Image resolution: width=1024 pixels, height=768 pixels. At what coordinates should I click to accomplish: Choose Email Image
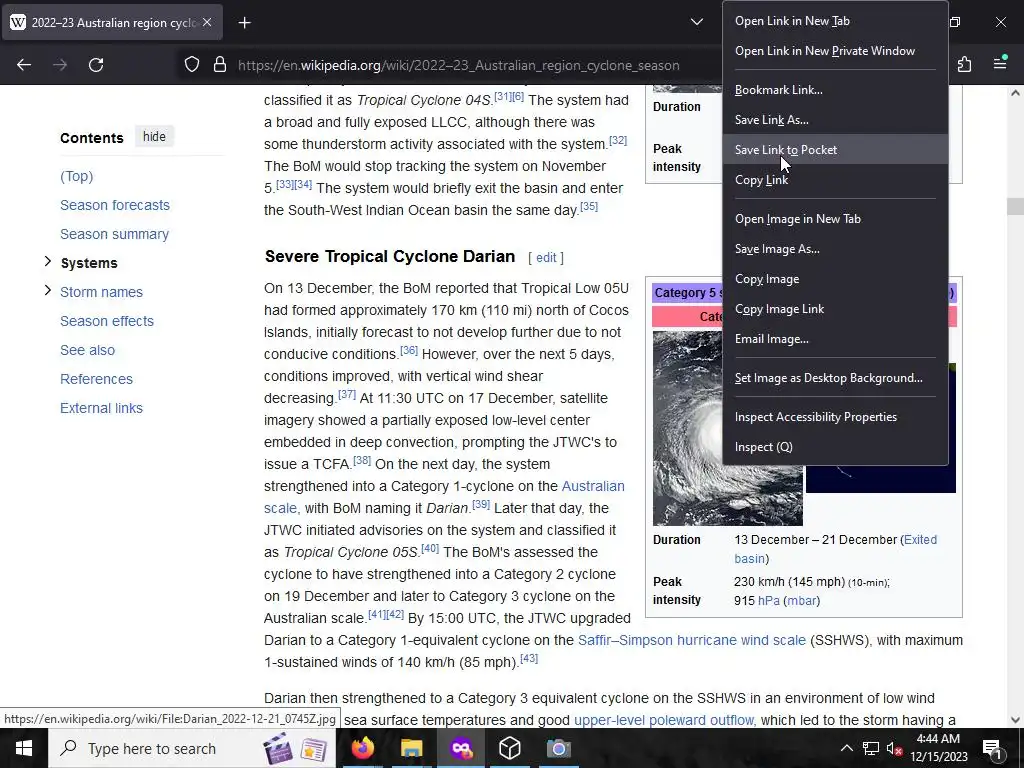pos(835,340)
